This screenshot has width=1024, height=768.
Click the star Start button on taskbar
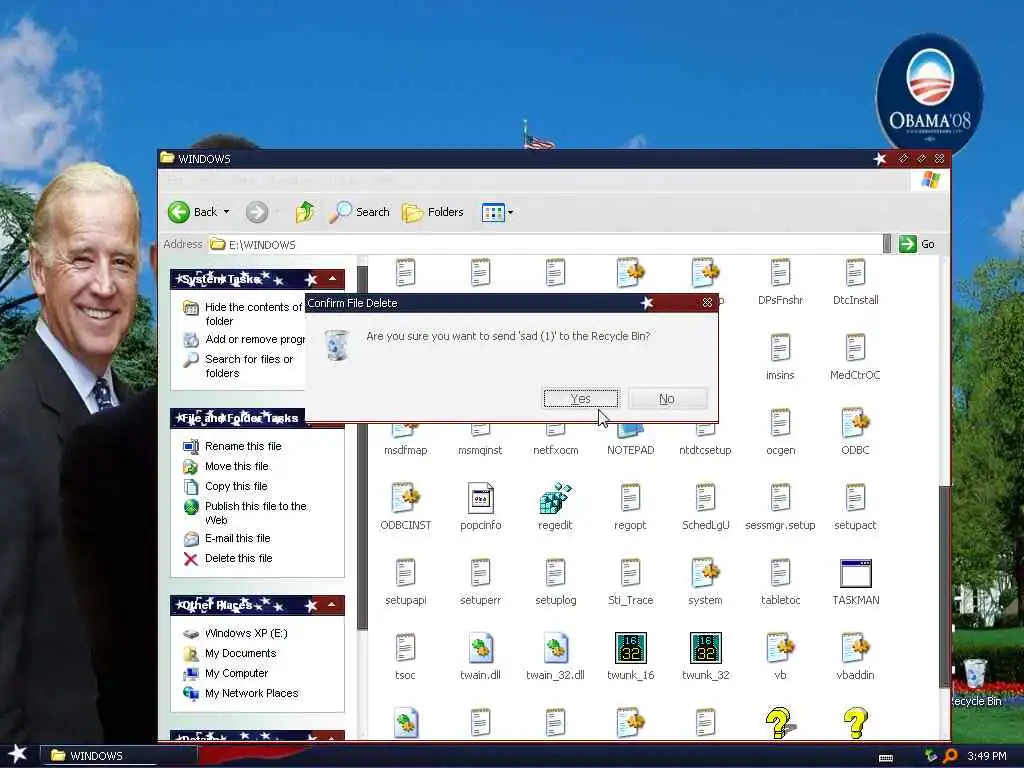[x=18, y=754]
